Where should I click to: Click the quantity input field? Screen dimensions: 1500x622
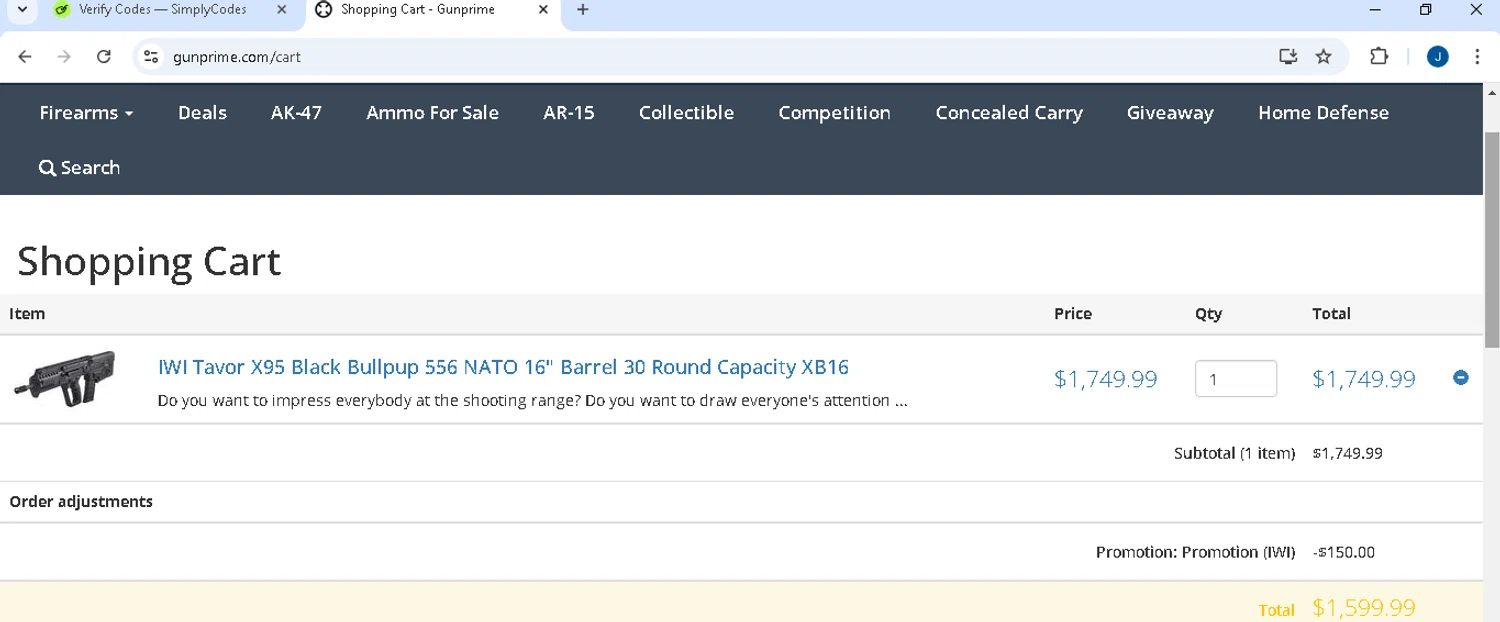point(1235,379)
